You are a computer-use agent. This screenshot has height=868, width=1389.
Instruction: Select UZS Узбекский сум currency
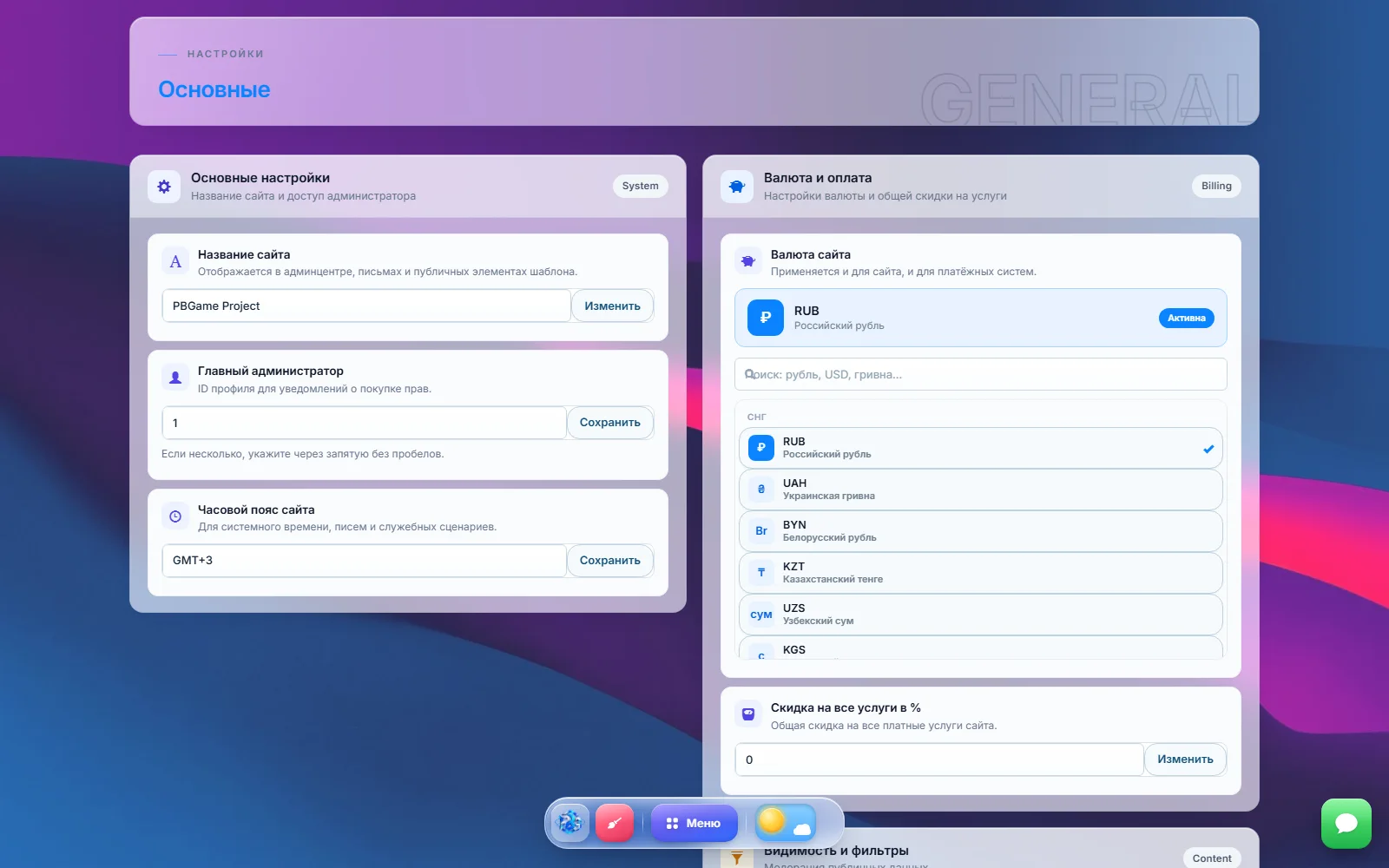tap(981, 615)
